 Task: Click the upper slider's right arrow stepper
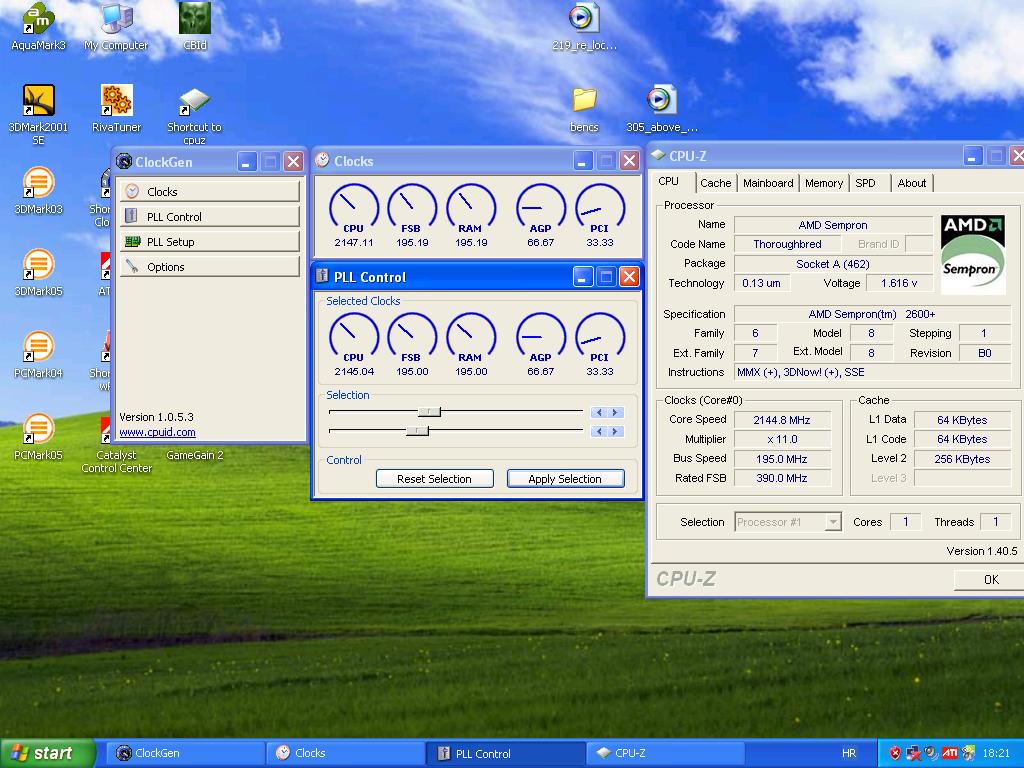pos(615,412)
